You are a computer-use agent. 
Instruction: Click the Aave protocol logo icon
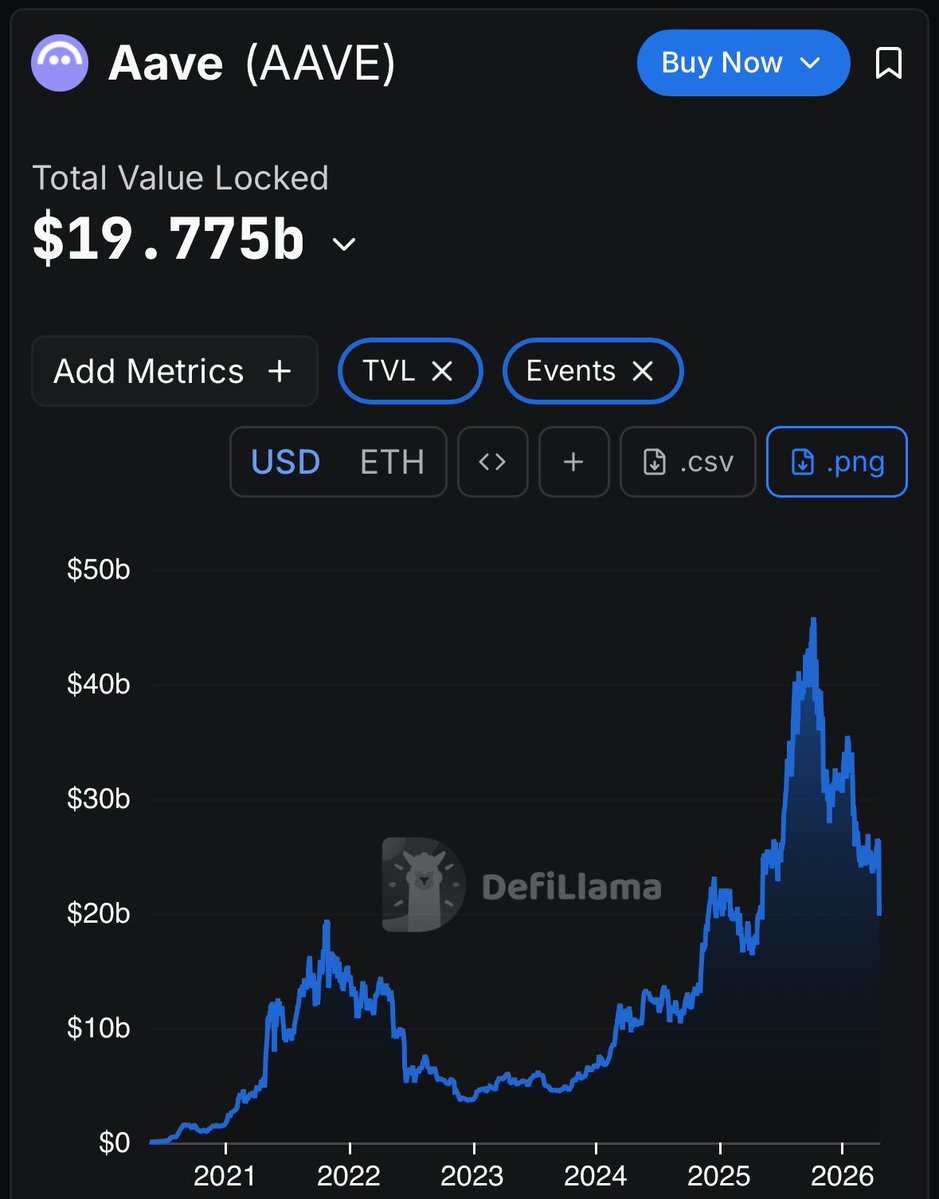pyautogui.click(x=61, y=64)
